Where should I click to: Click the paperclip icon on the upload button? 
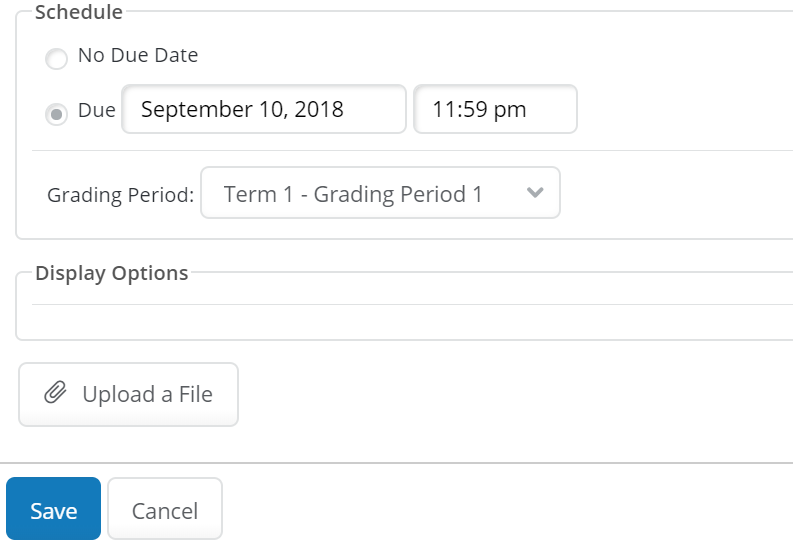coord(56,394)
